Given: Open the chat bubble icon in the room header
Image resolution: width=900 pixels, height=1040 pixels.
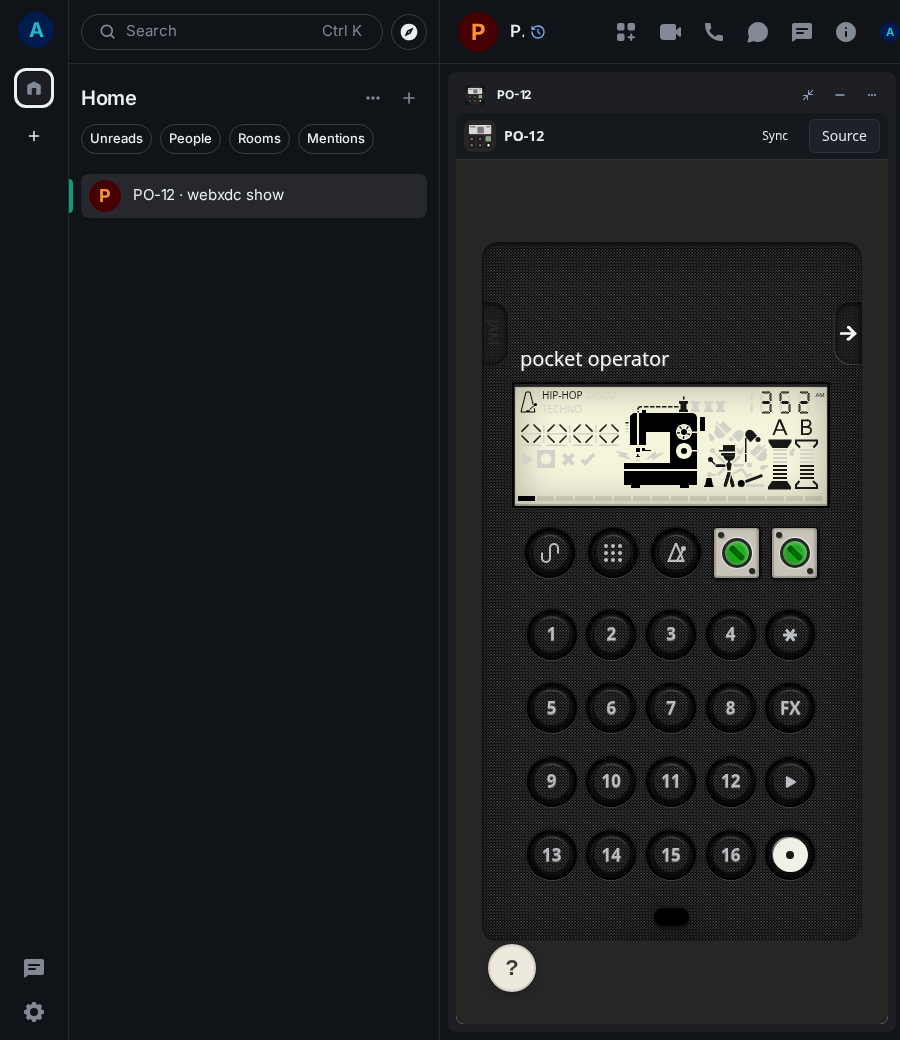Looking at the screenshot, I should click(757, 32).
